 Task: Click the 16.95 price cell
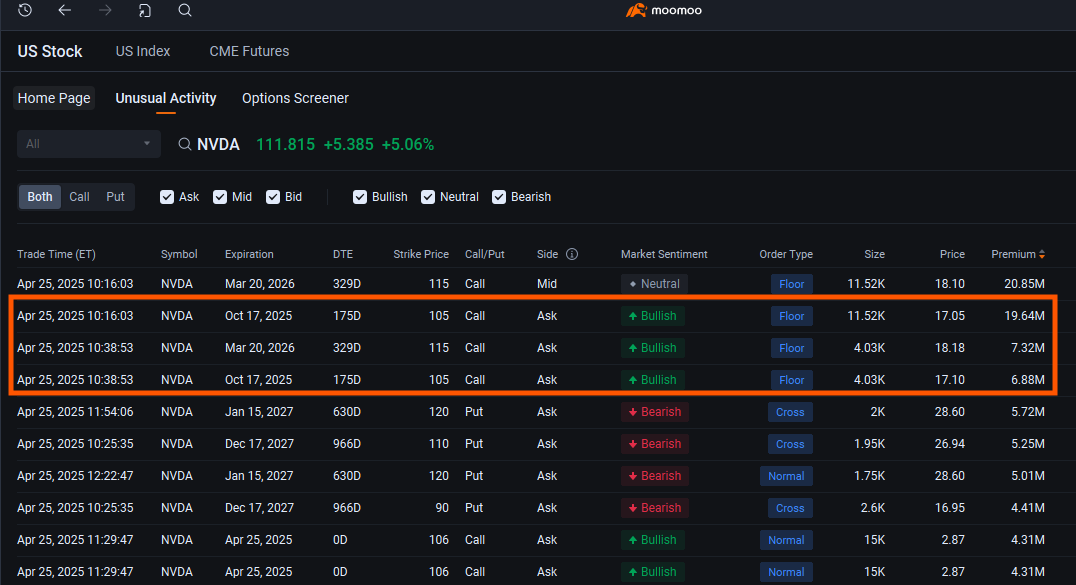point(950,508)
